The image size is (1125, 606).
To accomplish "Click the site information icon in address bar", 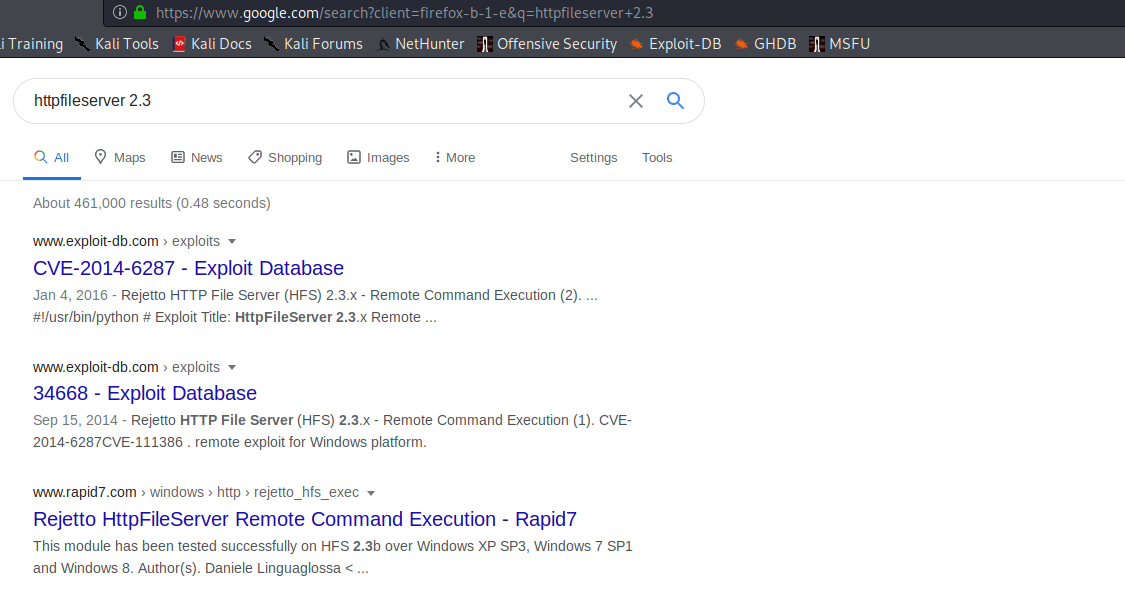I will pos(119,13).
